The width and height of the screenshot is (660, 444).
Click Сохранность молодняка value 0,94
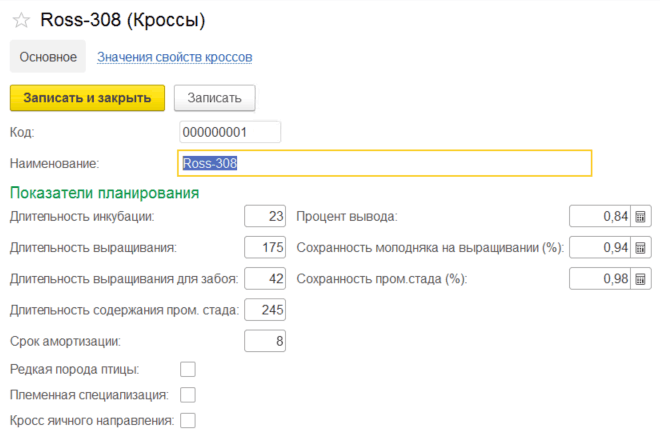pyautogui.click(x=600, y=247)
